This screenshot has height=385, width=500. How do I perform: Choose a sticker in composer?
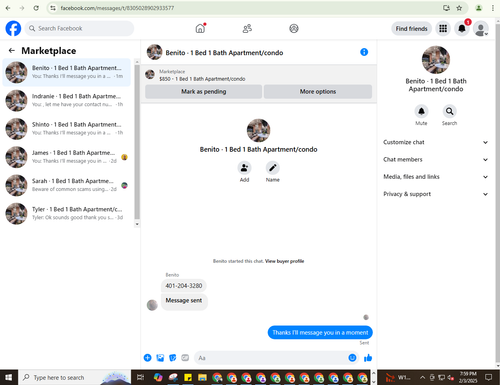(x=172, y=358)
